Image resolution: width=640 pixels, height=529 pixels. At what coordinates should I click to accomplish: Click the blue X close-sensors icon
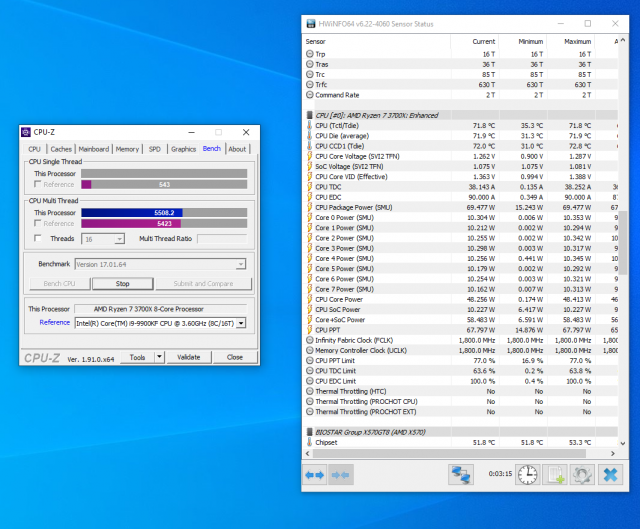[x=608, y=474]
